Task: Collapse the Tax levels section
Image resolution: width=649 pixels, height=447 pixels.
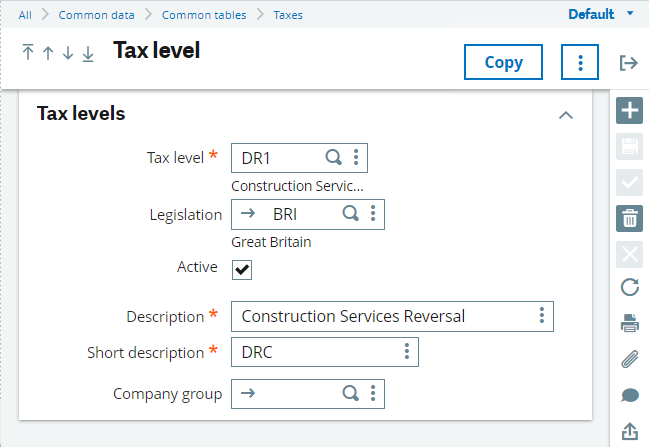Action: click(x=566, y=115)
